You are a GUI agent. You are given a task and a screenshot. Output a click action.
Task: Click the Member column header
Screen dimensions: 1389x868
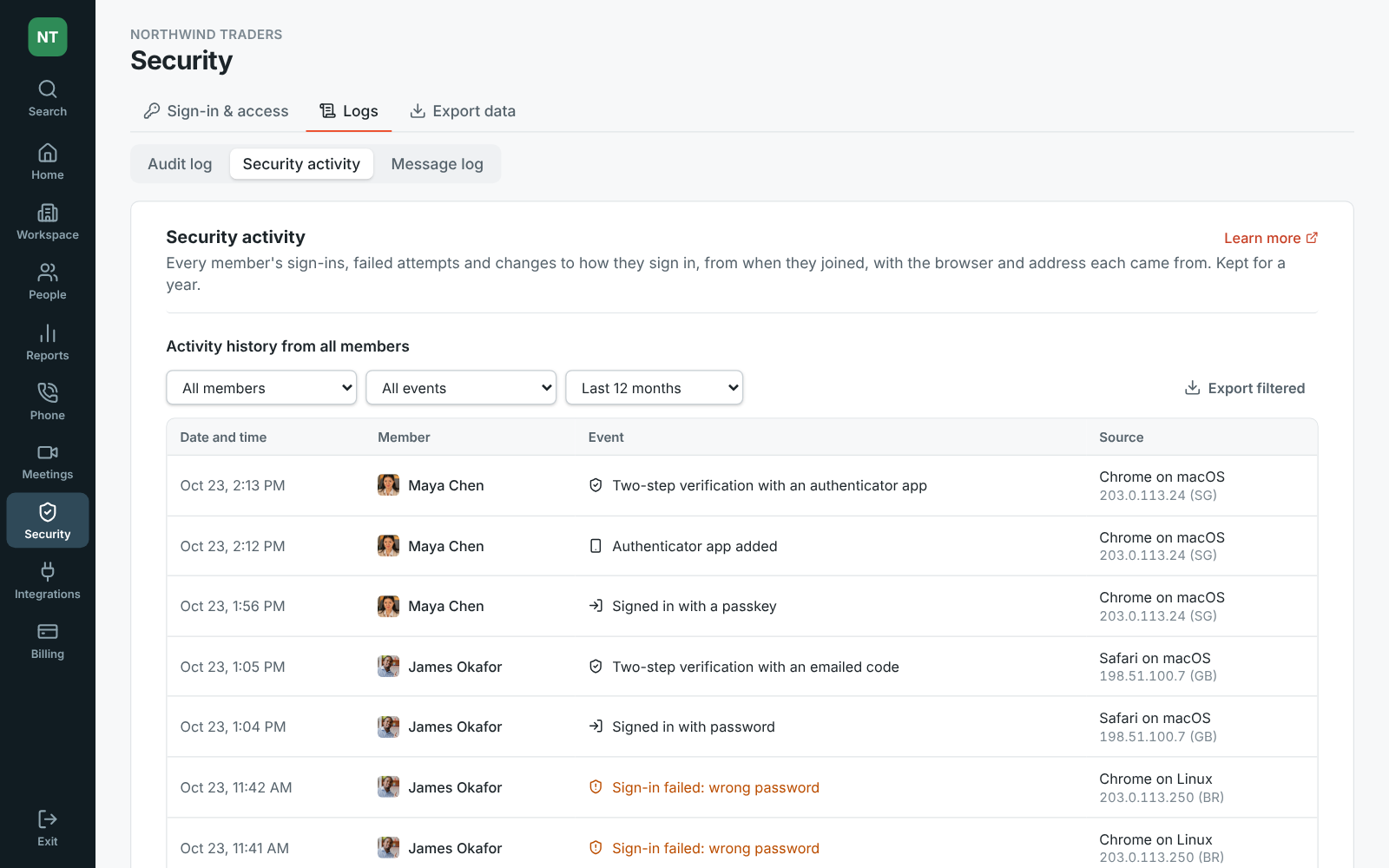point(404,437)
